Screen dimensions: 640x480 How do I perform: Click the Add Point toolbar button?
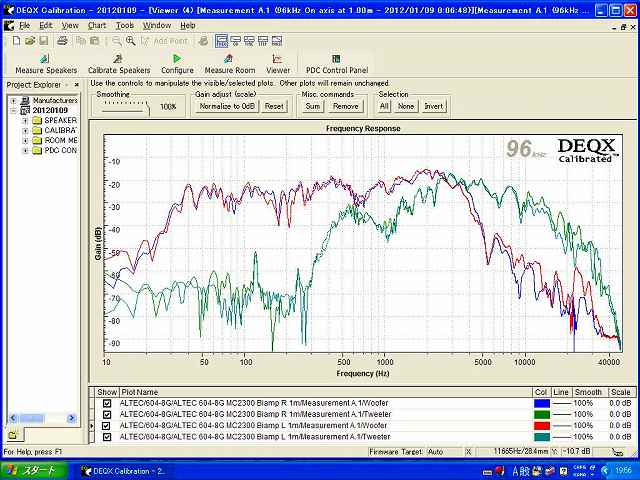click(164, 40)
